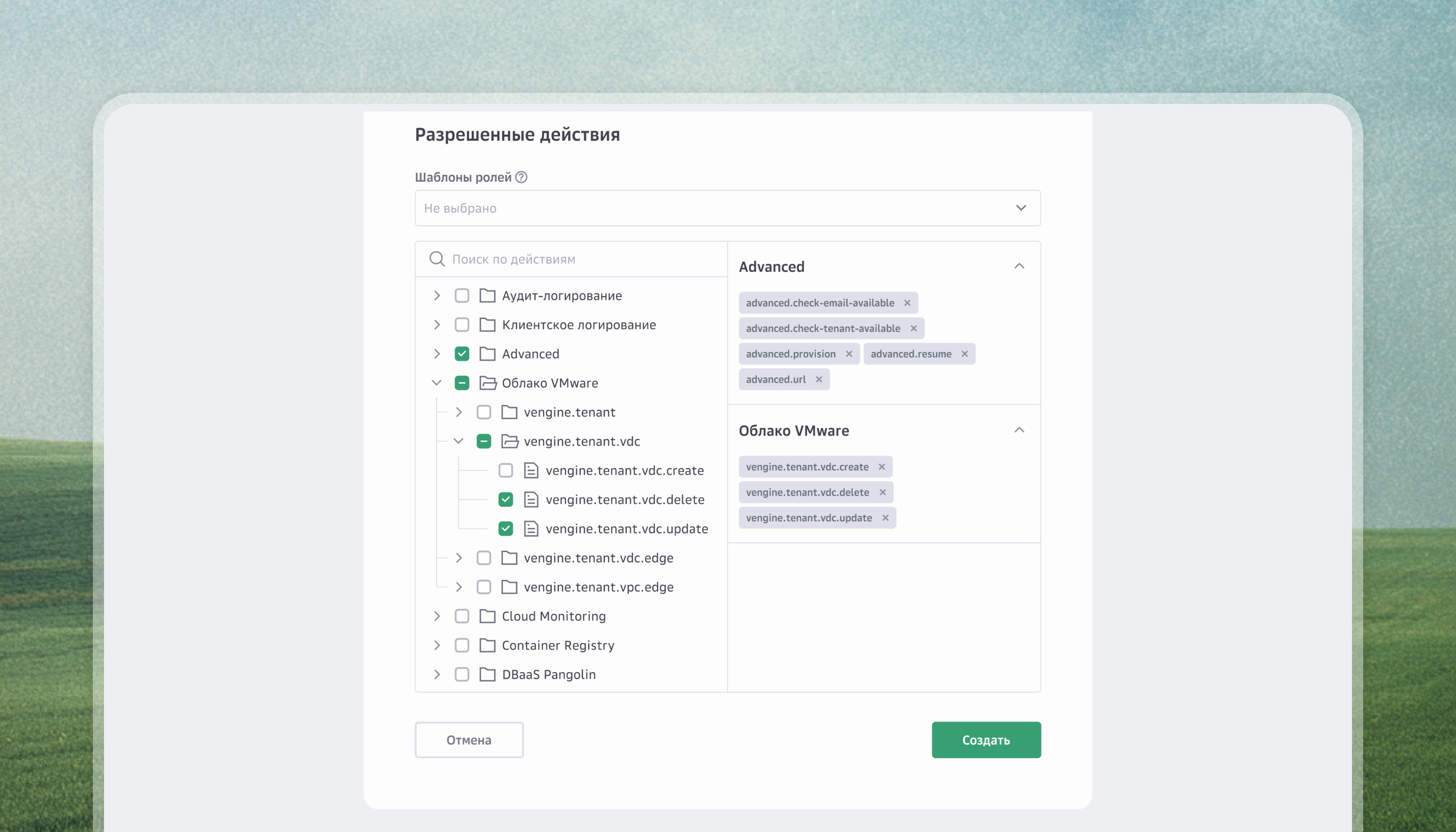Expand the Аудит-логирование tree node
The width and height of the screenshot is (1456, 832).
pos(437,295)
